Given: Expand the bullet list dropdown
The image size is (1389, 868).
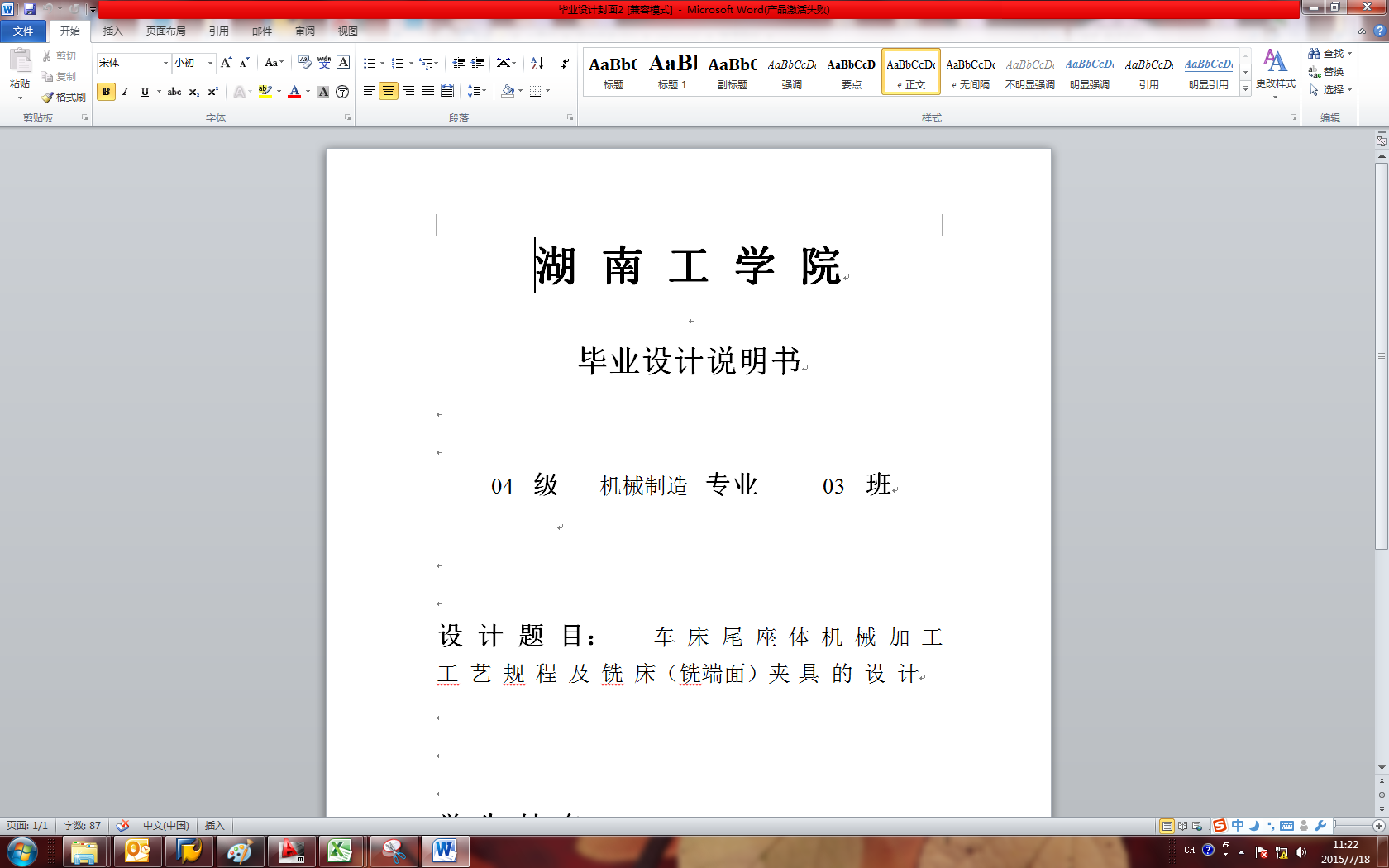Looking at the screenshot, I should [383, 63].
